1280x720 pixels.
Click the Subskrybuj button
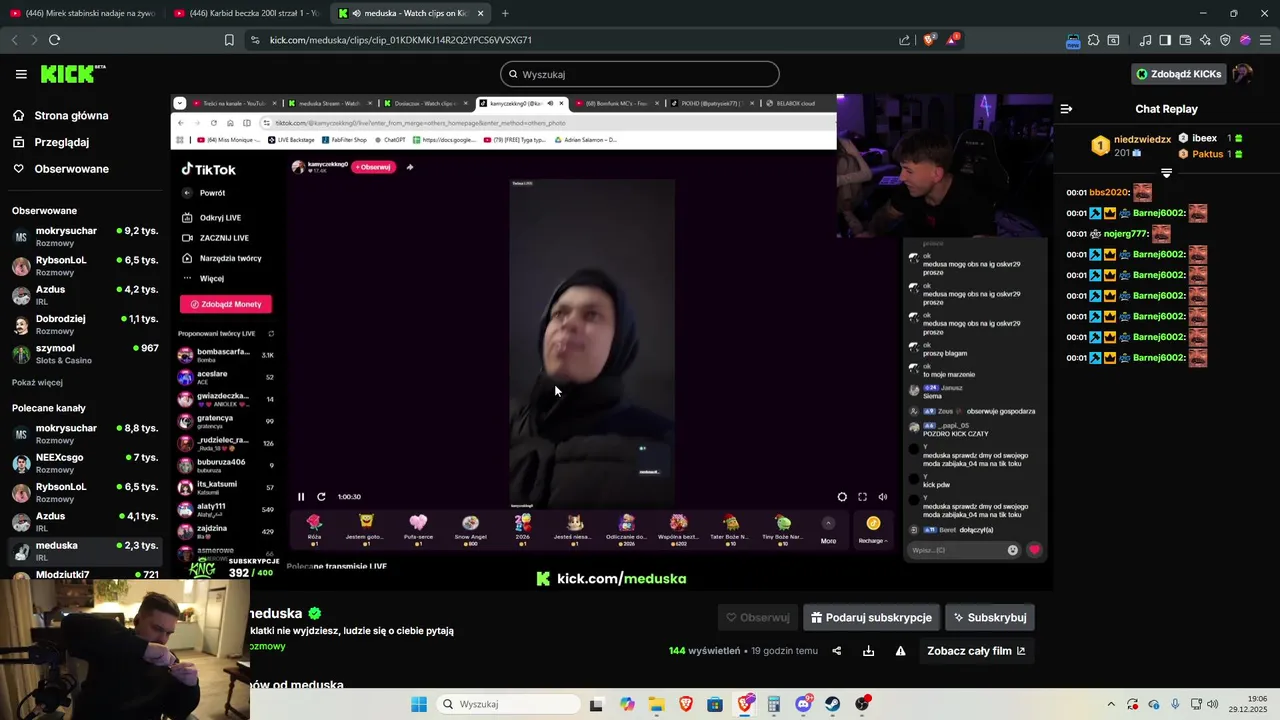click(x=989, y=618)
